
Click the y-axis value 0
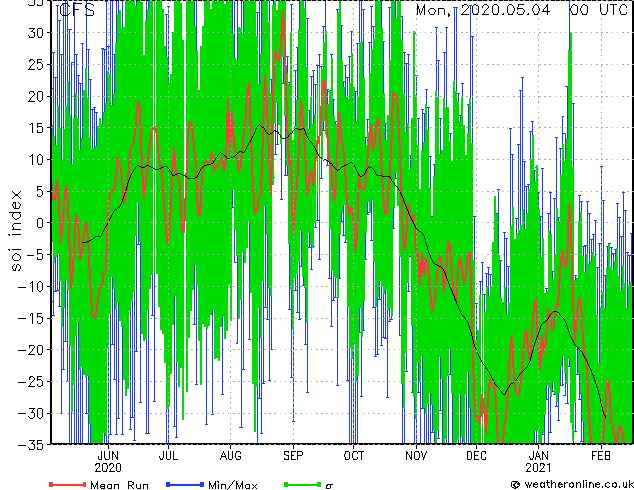point(41,223)
